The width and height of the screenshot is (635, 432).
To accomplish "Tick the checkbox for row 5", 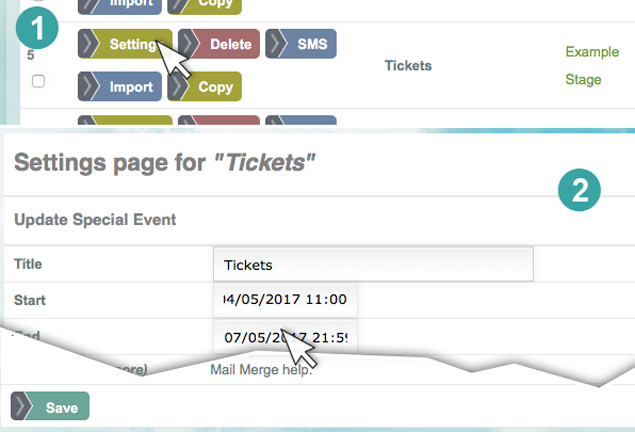I will pos(39,82).
